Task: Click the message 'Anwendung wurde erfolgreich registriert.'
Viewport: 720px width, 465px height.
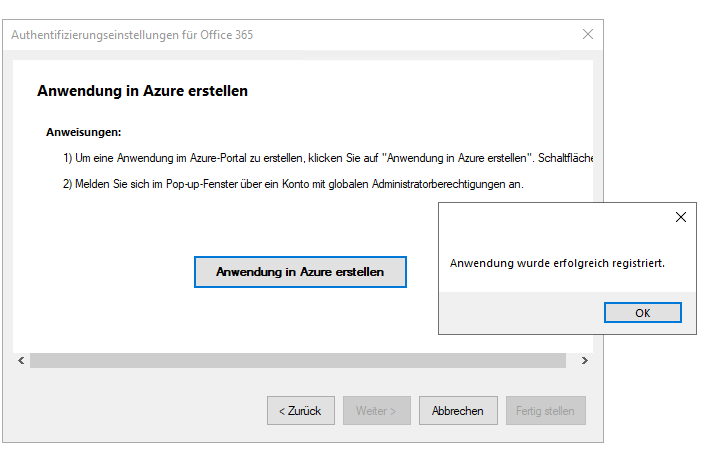Action: coord(557,263)
